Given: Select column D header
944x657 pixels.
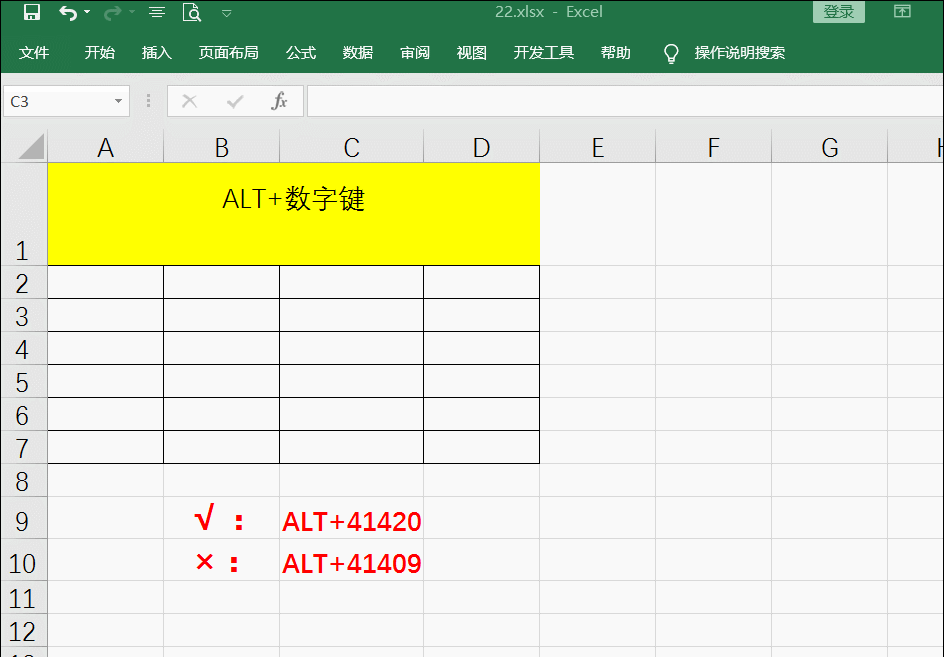Looking at the screenshot, I should (x=482, y=148).
